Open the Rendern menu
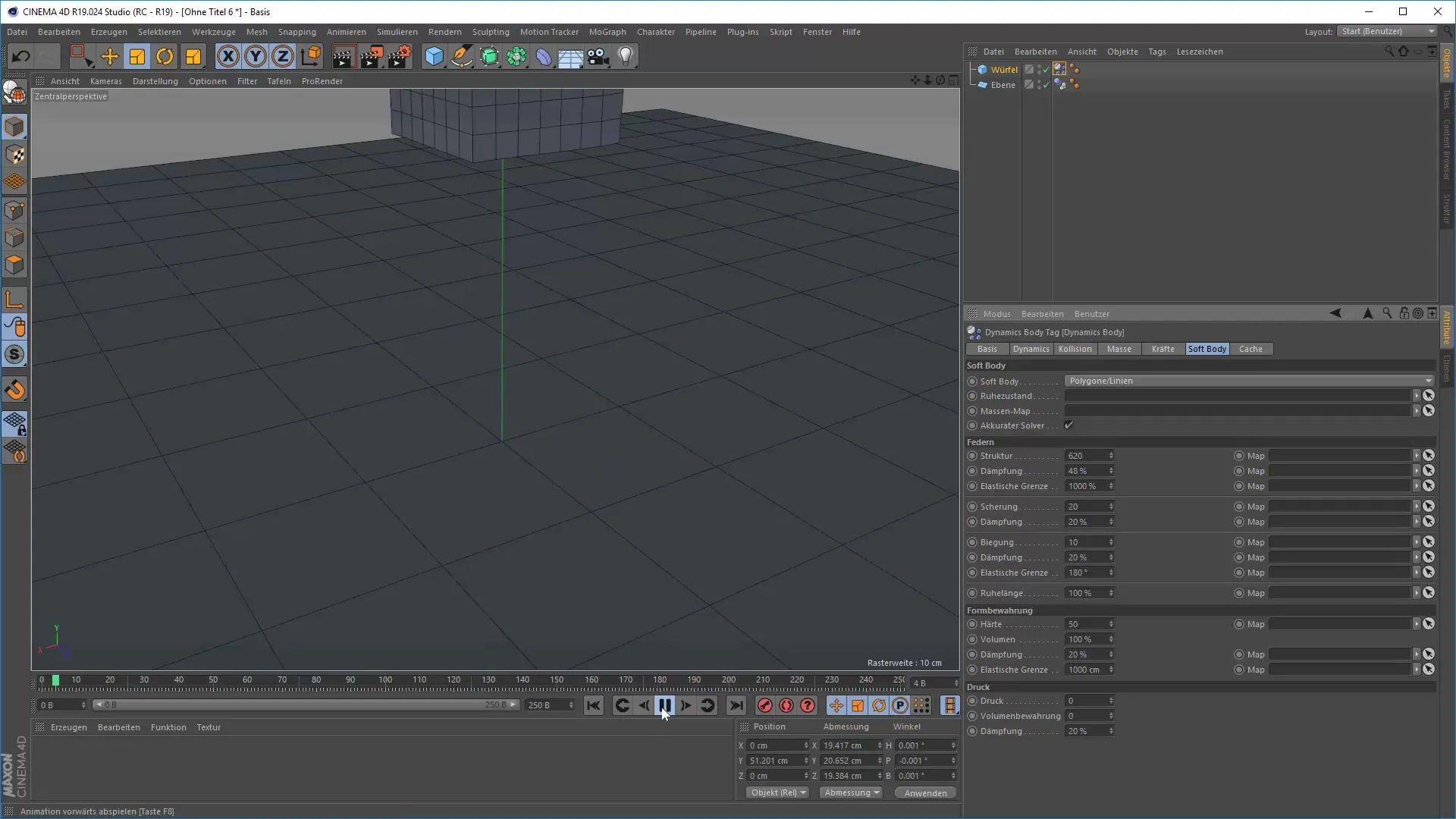The image size is (1456, 819). (444, 32)
